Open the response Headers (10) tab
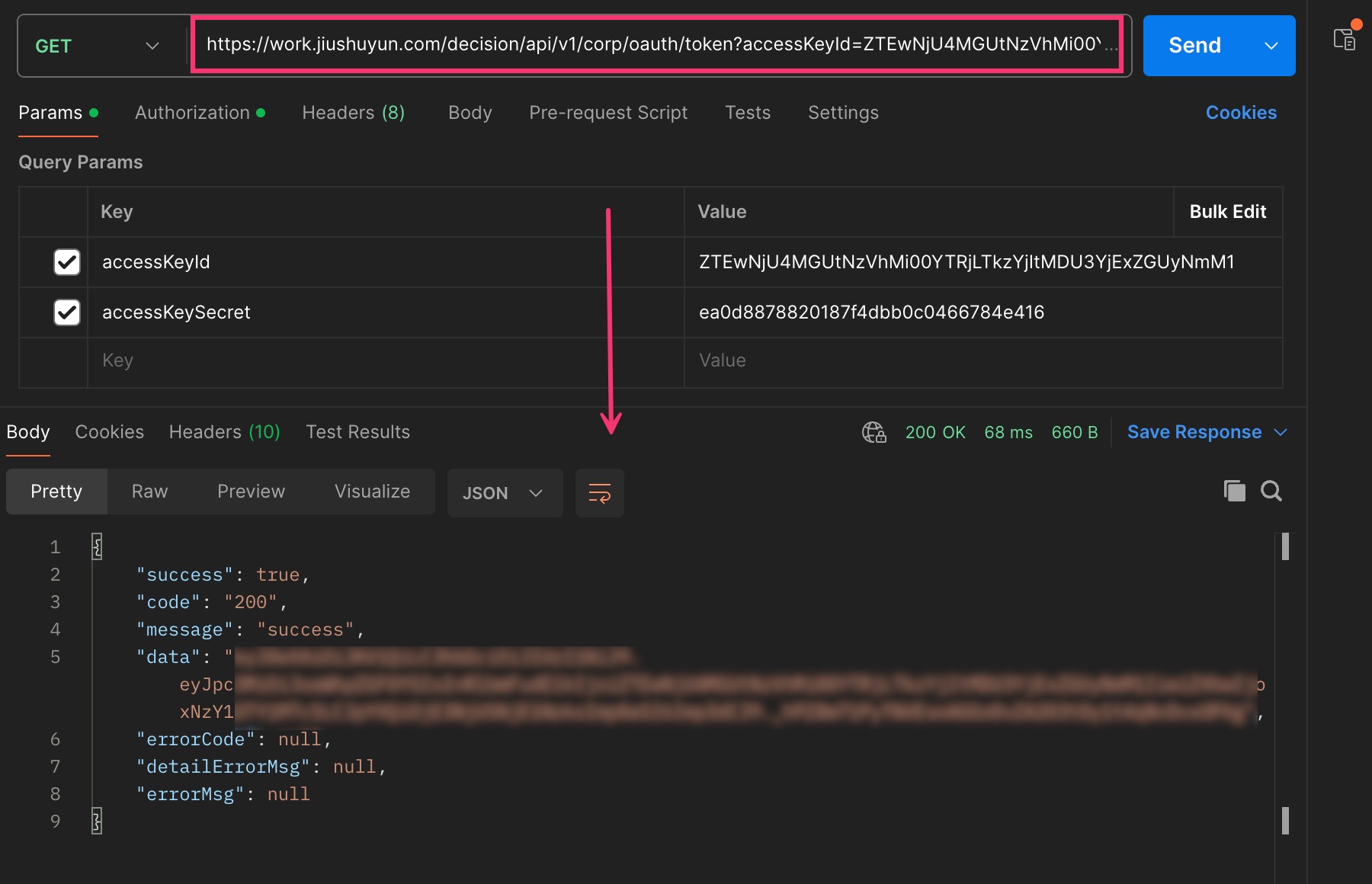 coord(224,432)
